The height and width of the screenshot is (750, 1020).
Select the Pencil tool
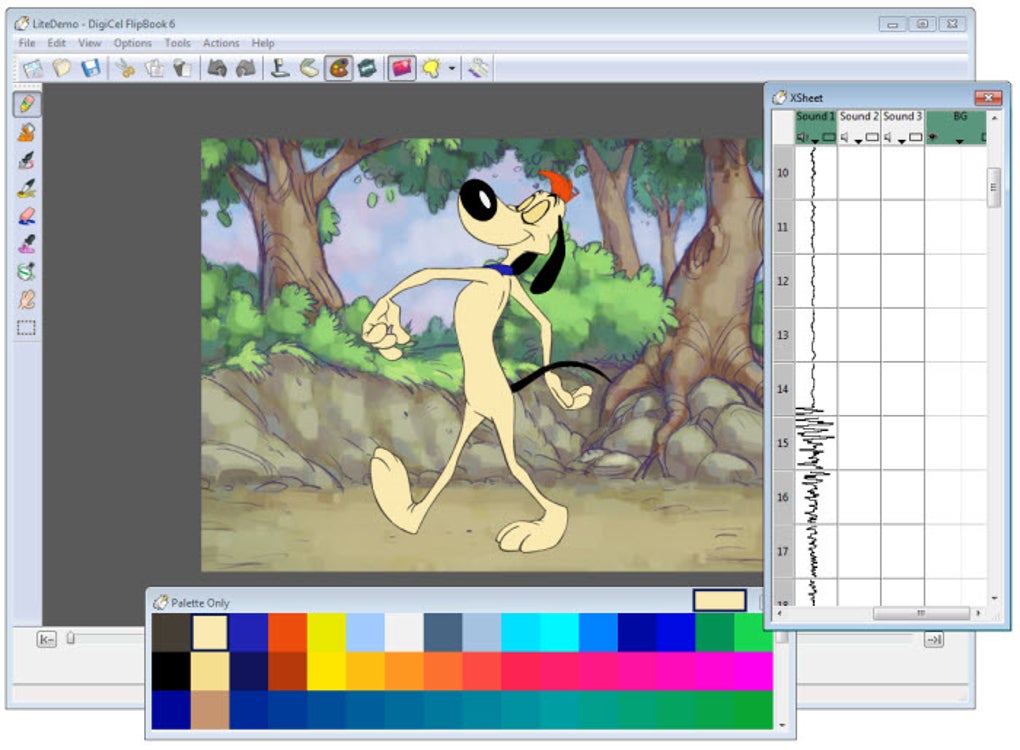27,104
